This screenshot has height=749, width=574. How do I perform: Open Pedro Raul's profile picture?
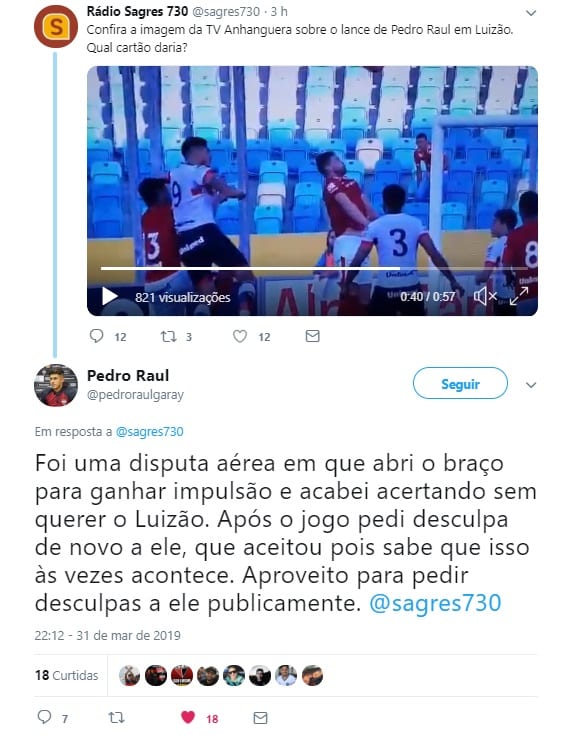(x=56, y=385)
